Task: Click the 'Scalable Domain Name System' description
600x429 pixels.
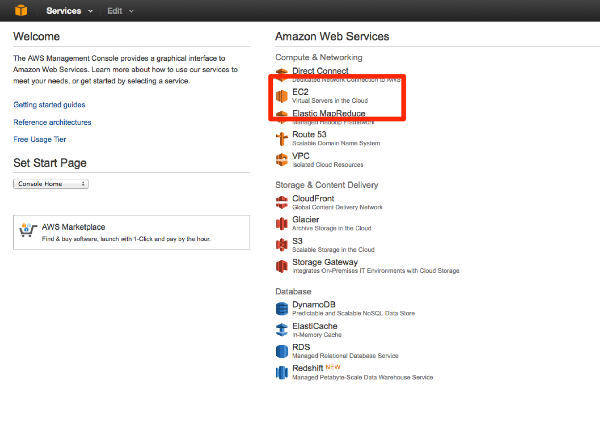Action: click(336, 143)
